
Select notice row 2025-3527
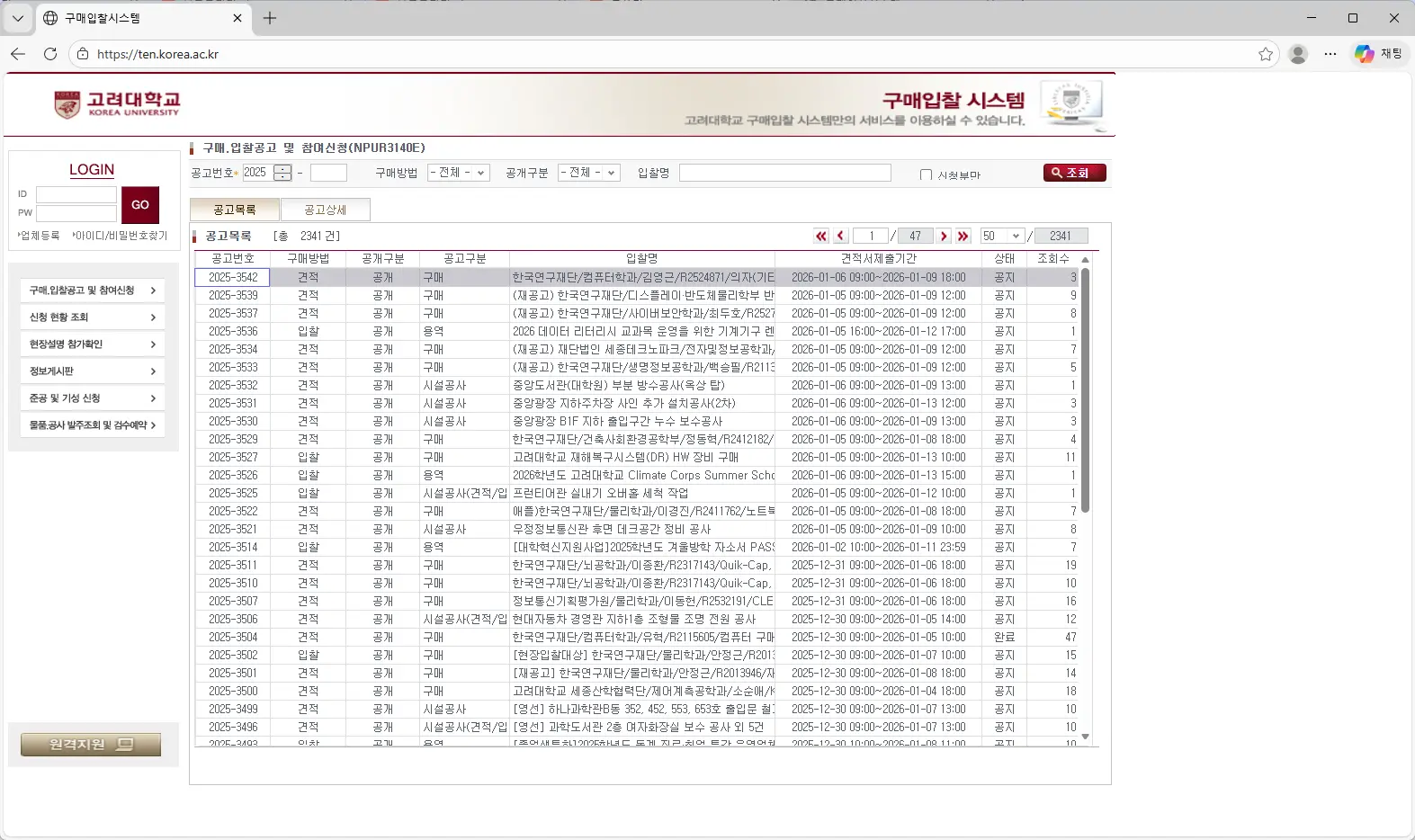637,457
